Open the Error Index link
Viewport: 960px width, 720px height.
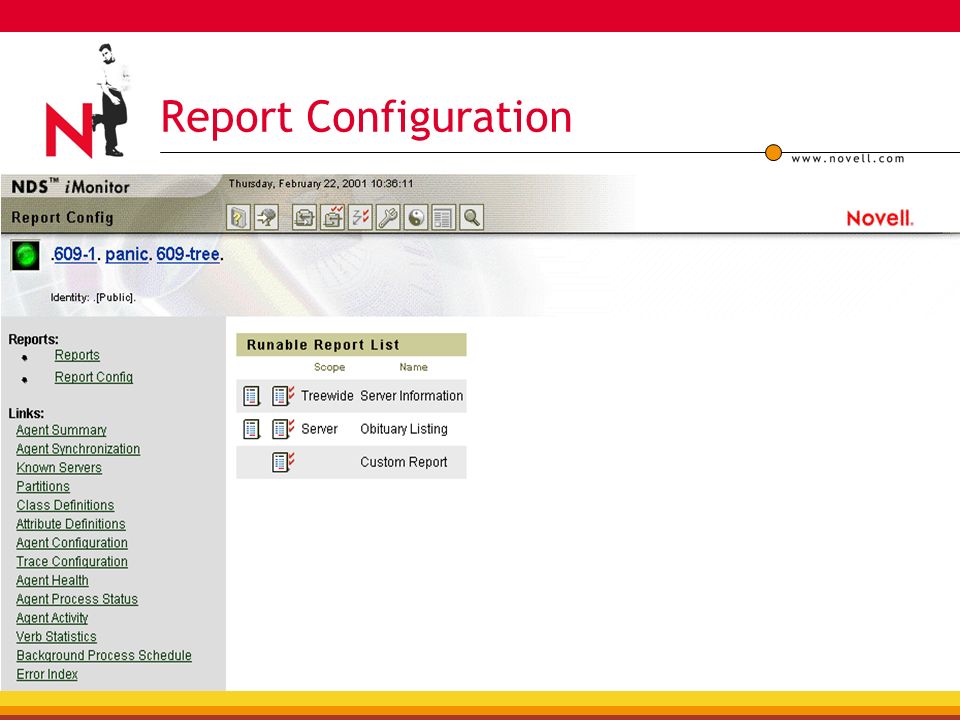47,674
